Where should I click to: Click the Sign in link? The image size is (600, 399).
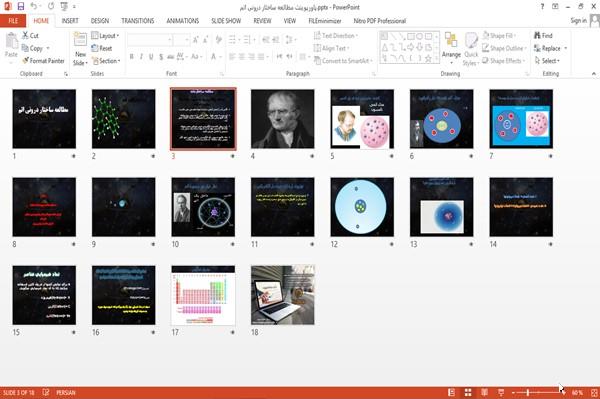pos(578,20)
